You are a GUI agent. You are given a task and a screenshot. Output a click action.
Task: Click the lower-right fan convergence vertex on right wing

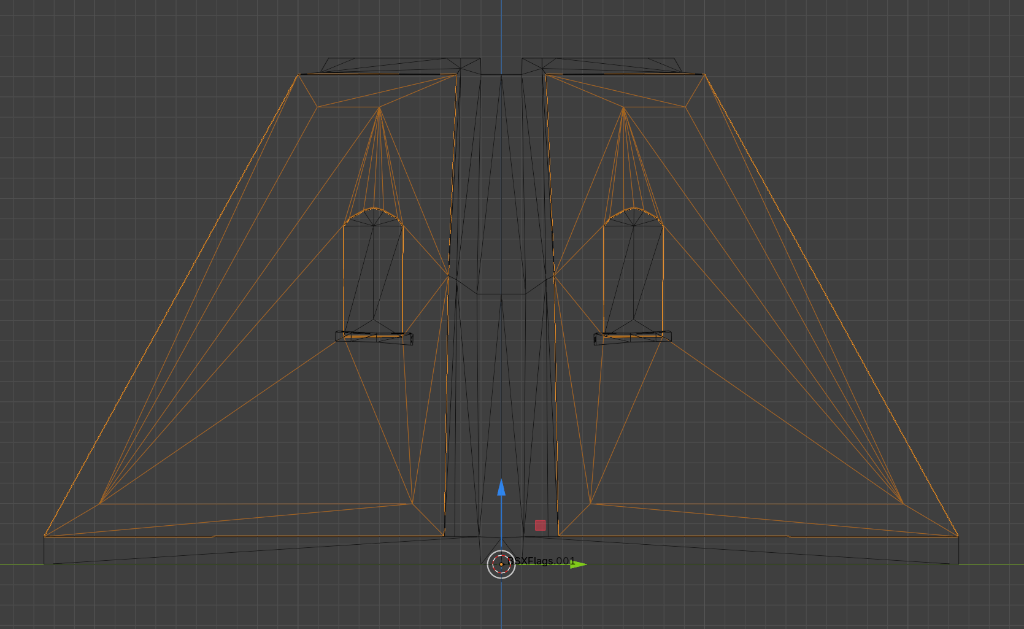(x=903, y=503)
